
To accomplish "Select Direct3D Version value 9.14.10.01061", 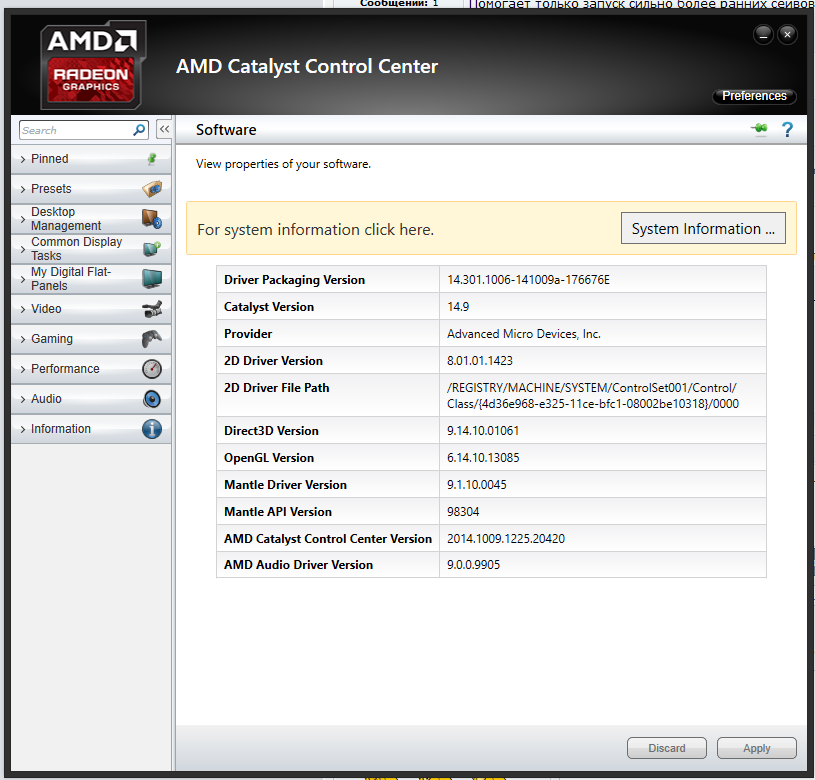I will [483, 431].
